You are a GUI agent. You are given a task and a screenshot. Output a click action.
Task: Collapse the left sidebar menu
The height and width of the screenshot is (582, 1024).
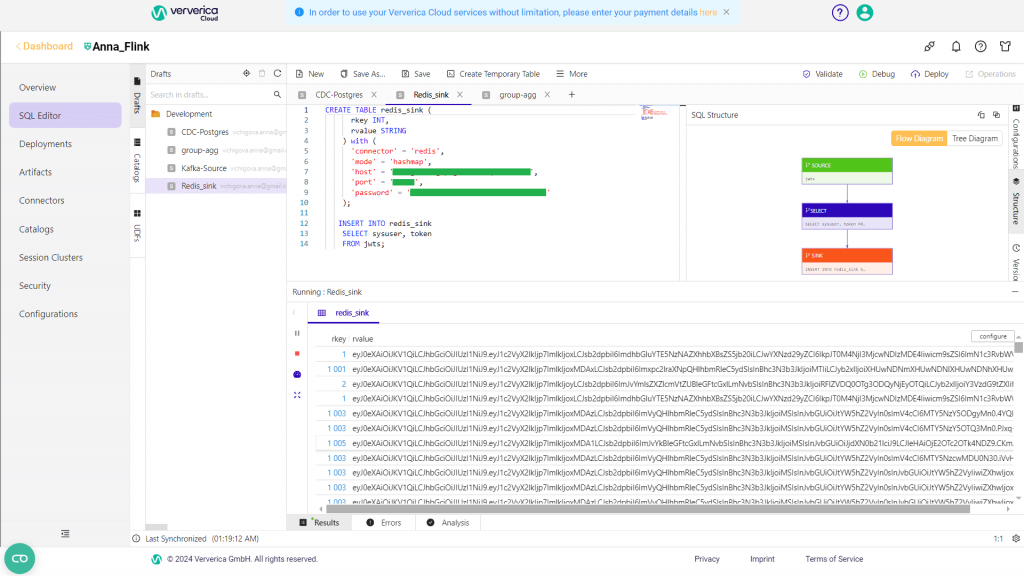click(65, 534)
